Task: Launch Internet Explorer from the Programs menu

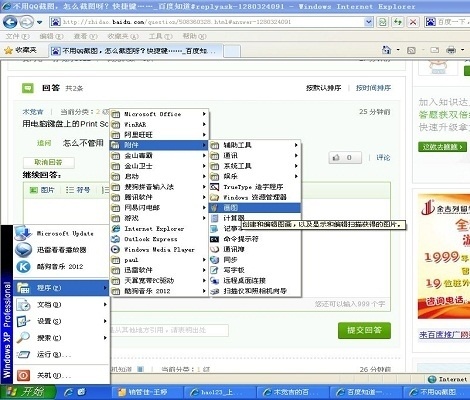Action: coord(159,229)
